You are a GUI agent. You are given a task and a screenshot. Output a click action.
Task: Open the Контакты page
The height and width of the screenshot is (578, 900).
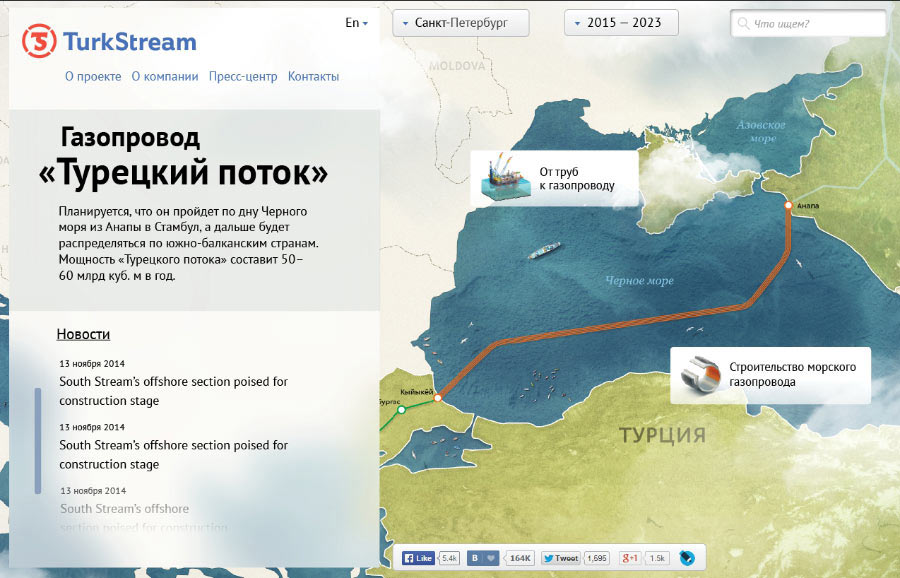coord(313,76)
